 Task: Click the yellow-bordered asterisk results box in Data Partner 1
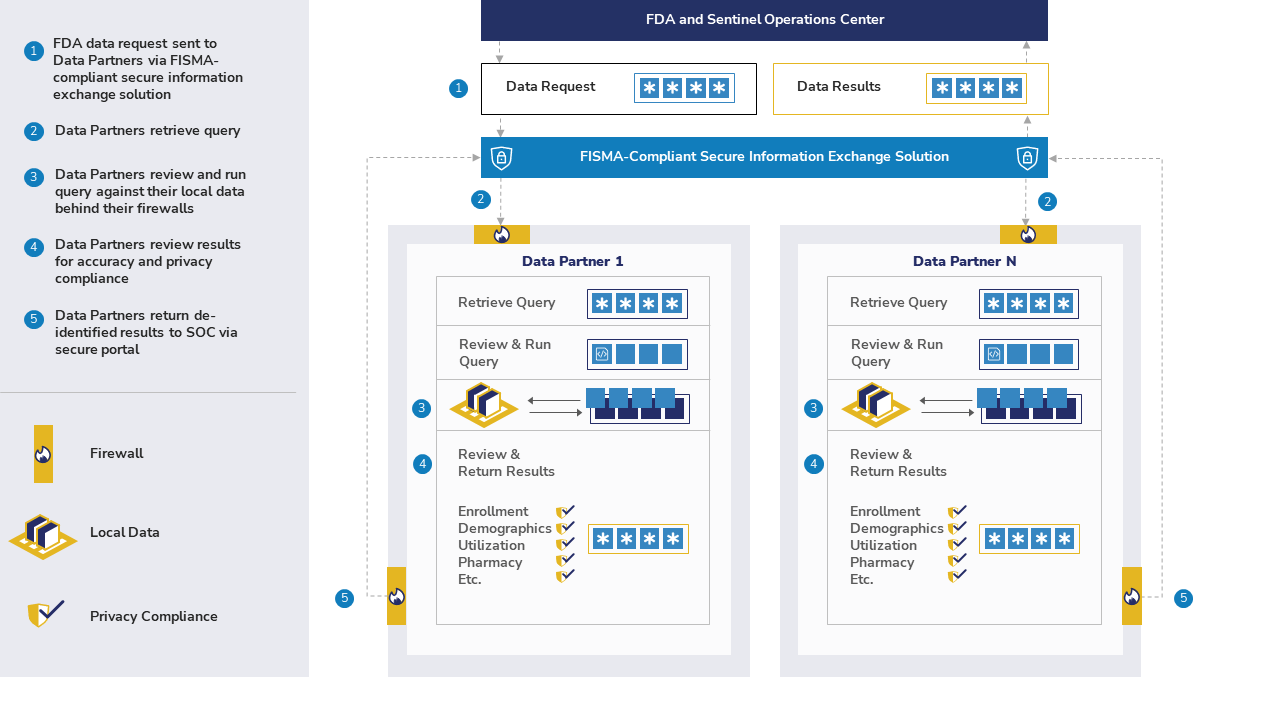tap(638, 539)
